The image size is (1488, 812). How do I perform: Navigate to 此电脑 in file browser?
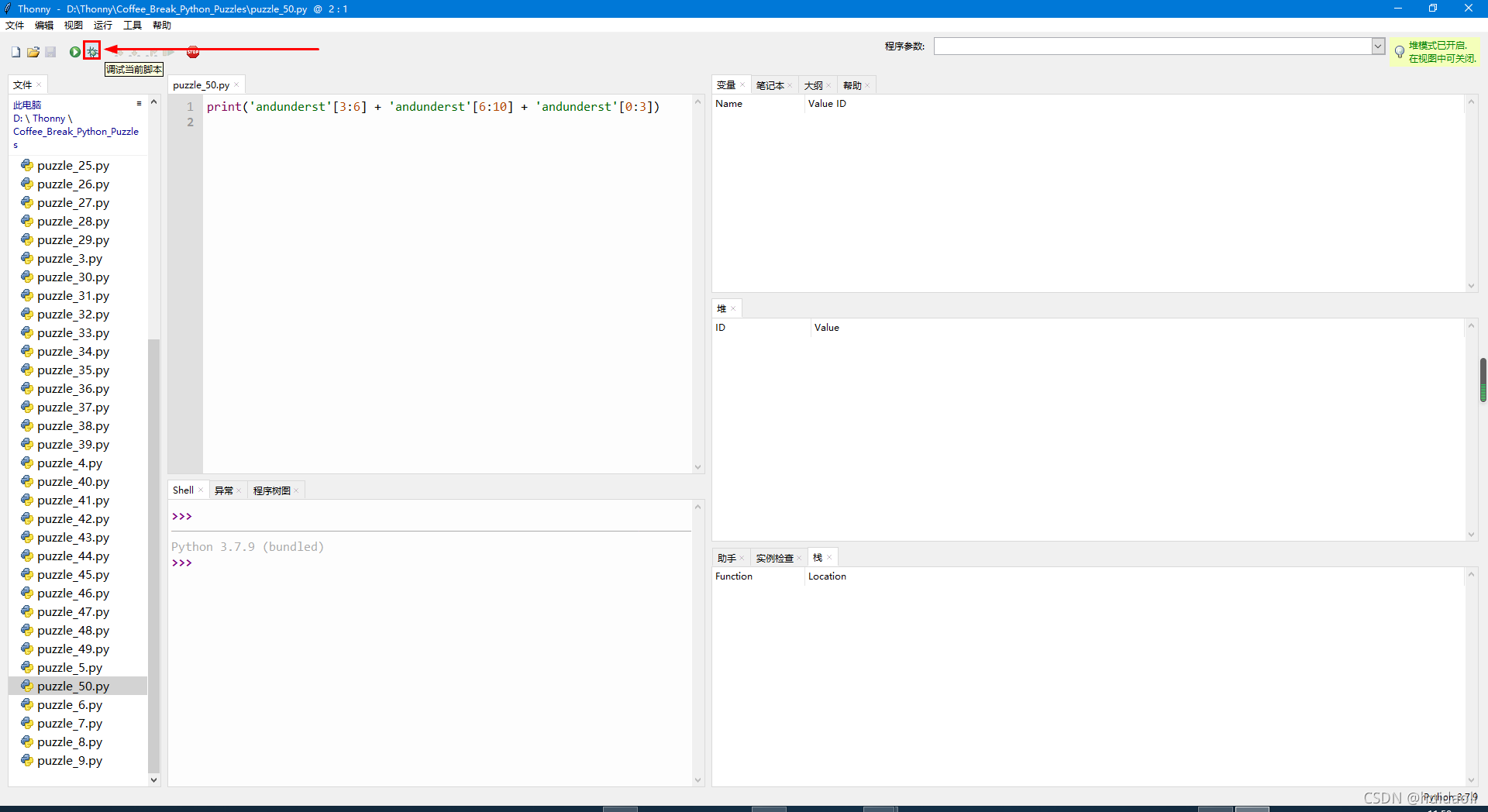[x=27, y=105]
